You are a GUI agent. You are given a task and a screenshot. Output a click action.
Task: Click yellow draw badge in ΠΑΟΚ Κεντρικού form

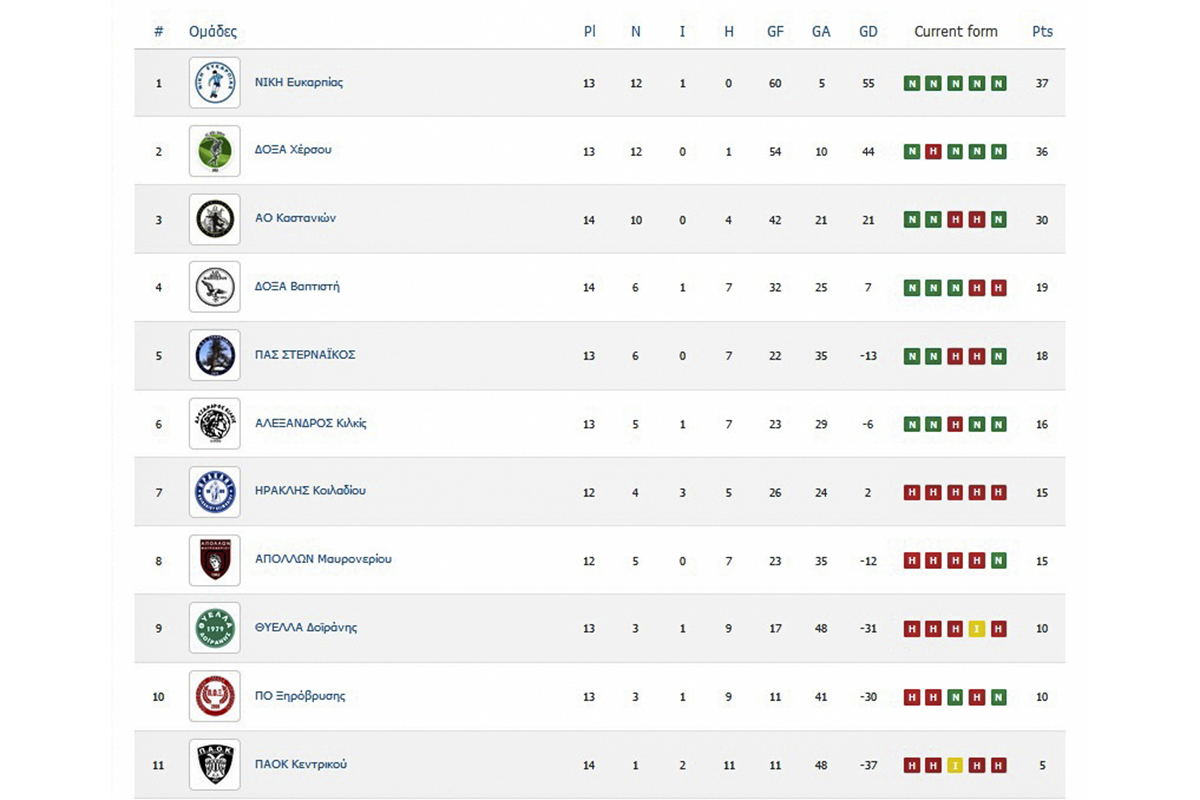coord(955,766)
